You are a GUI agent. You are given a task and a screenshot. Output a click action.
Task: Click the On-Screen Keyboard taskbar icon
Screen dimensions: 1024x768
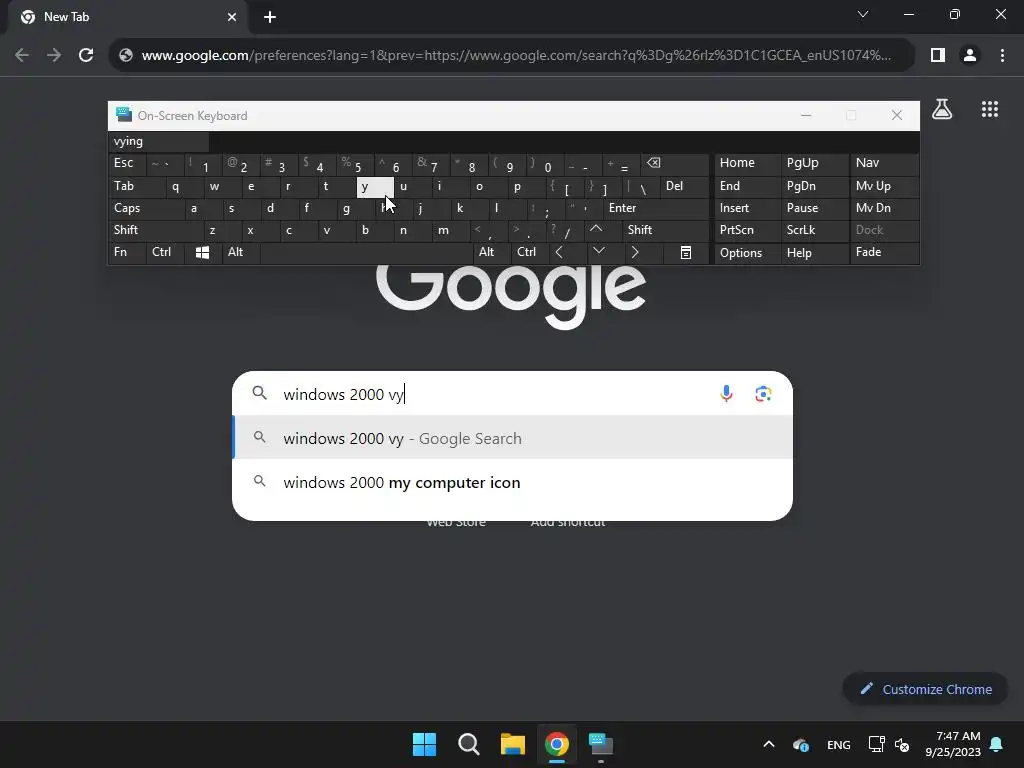[x=601, y=744]
